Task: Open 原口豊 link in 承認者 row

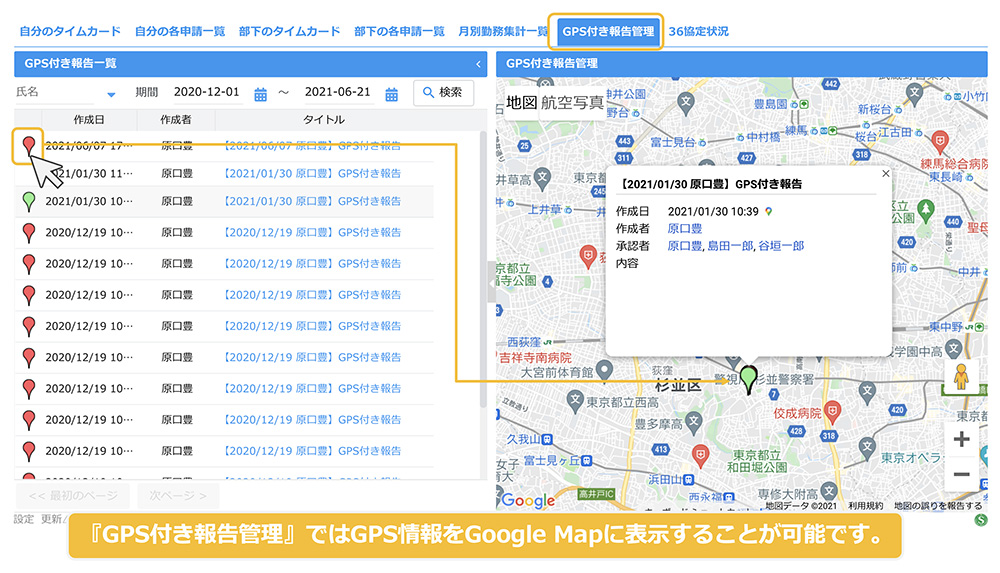Action: click(684, 246)
